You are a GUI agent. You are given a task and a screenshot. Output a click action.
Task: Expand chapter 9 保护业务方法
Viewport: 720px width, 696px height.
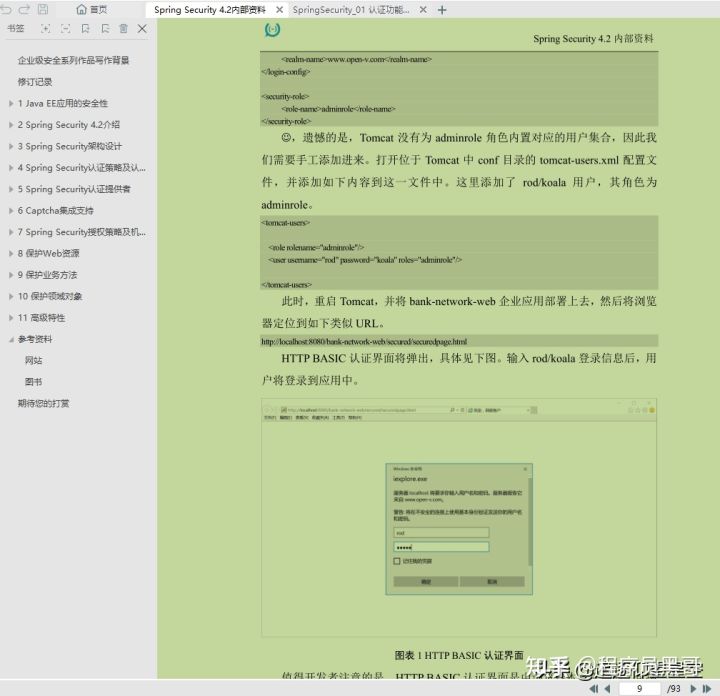[11, 275]
